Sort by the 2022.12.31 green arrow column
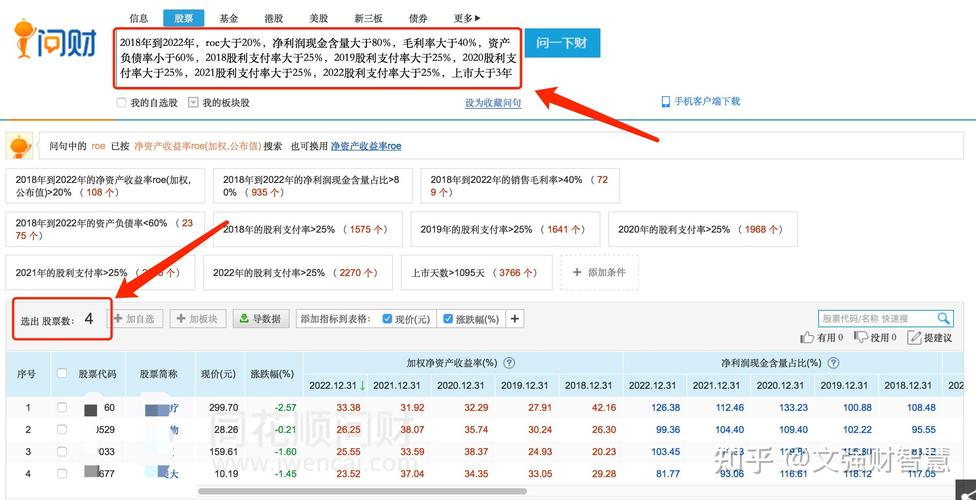 point(362,385)
